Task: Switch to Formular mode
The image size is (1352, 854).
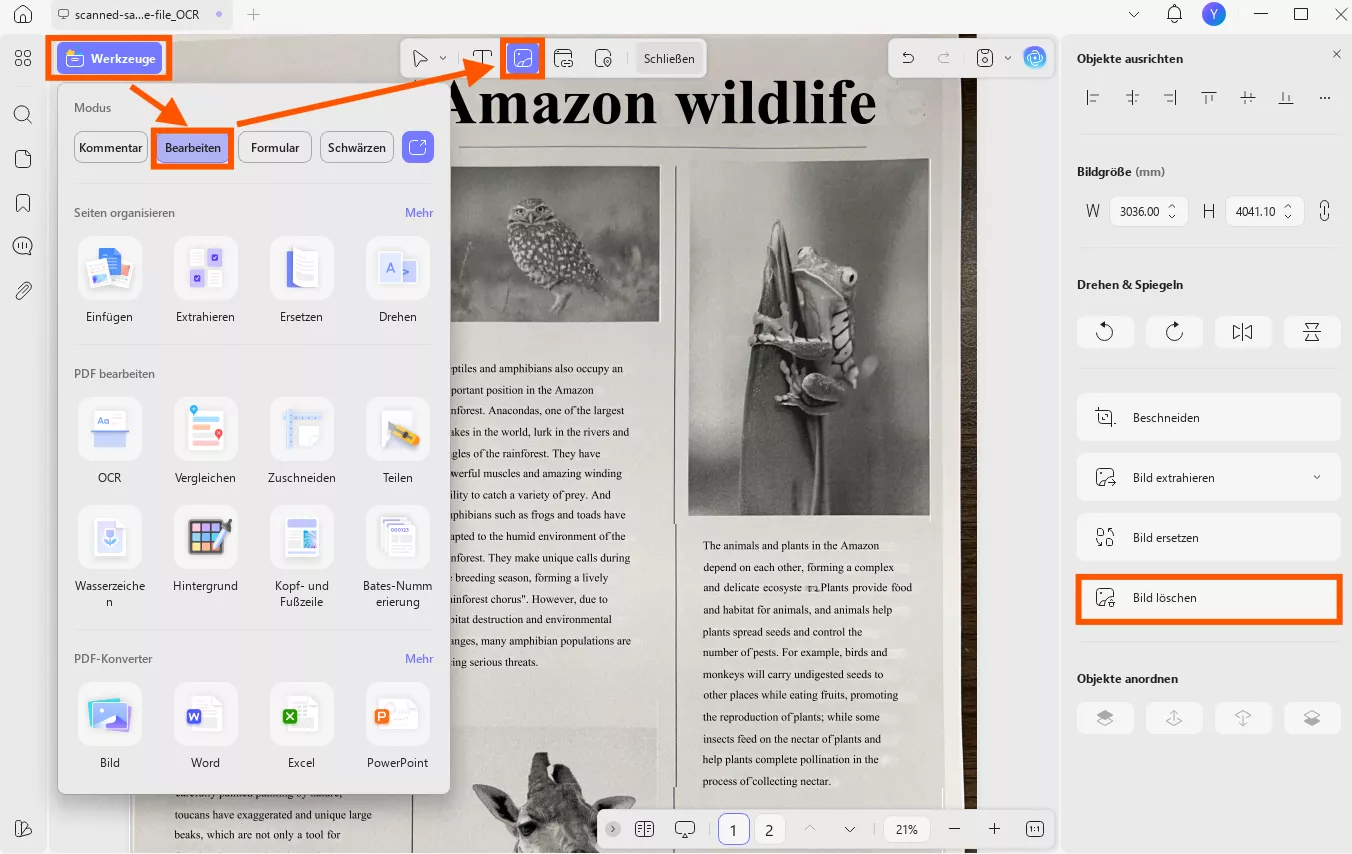Action: point(275,147)
